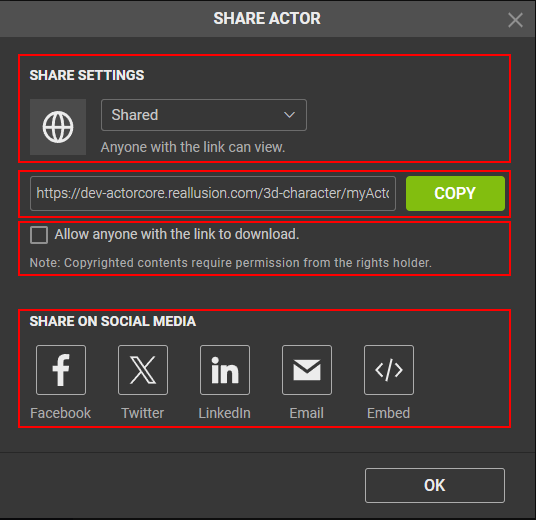Click the SHARE ON SOCIAL MEDIA heading

click(x=112, y=321)
